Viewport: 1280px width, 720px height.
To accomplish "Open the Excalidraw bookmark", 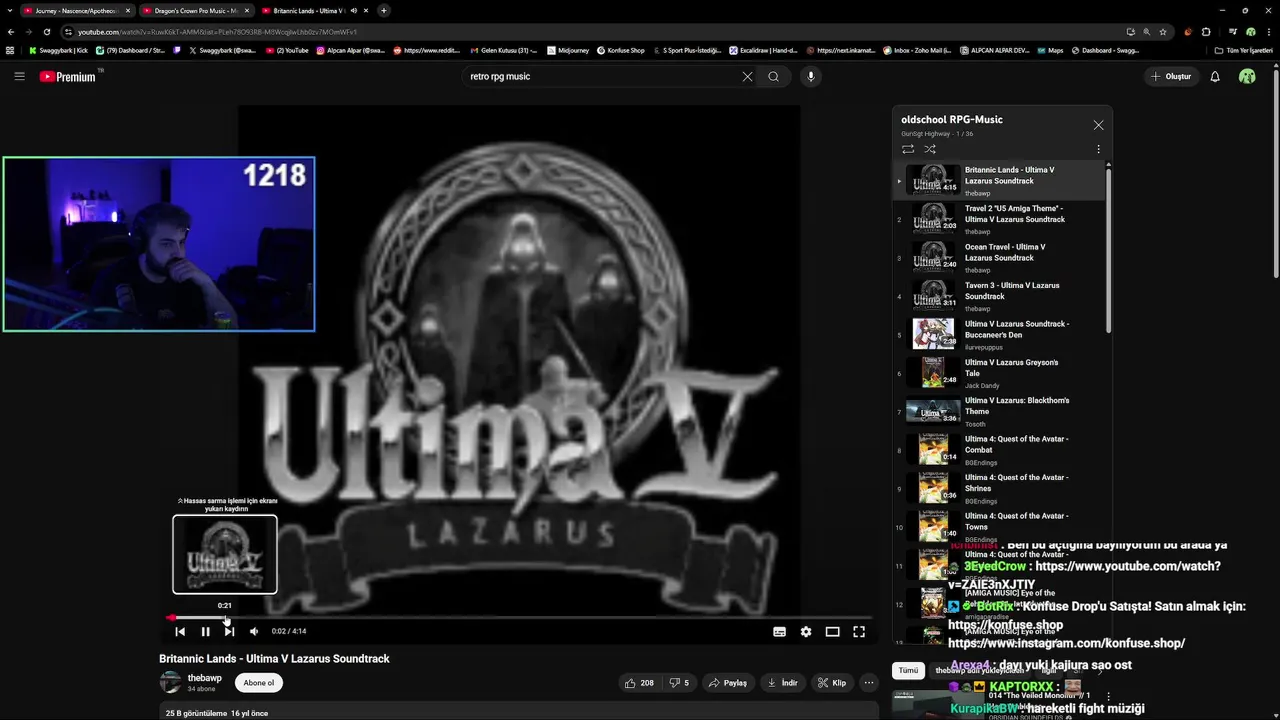I will [764, 50].
